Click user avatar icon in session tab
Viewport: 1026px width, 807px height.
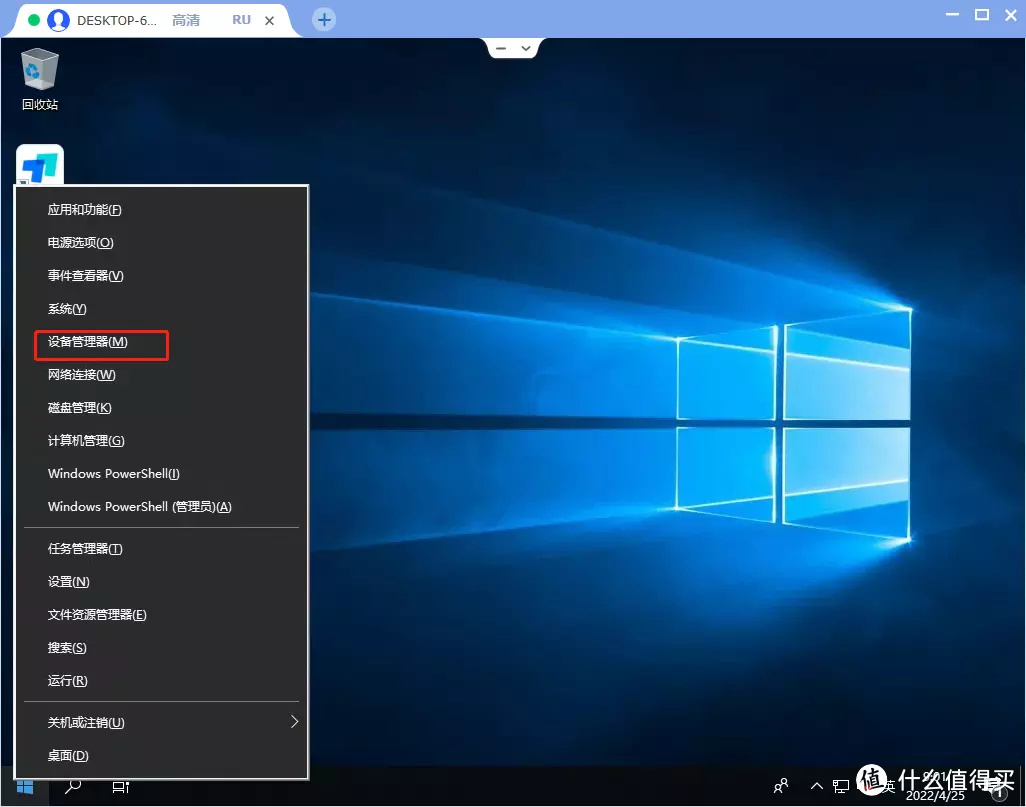click(58, 21)
